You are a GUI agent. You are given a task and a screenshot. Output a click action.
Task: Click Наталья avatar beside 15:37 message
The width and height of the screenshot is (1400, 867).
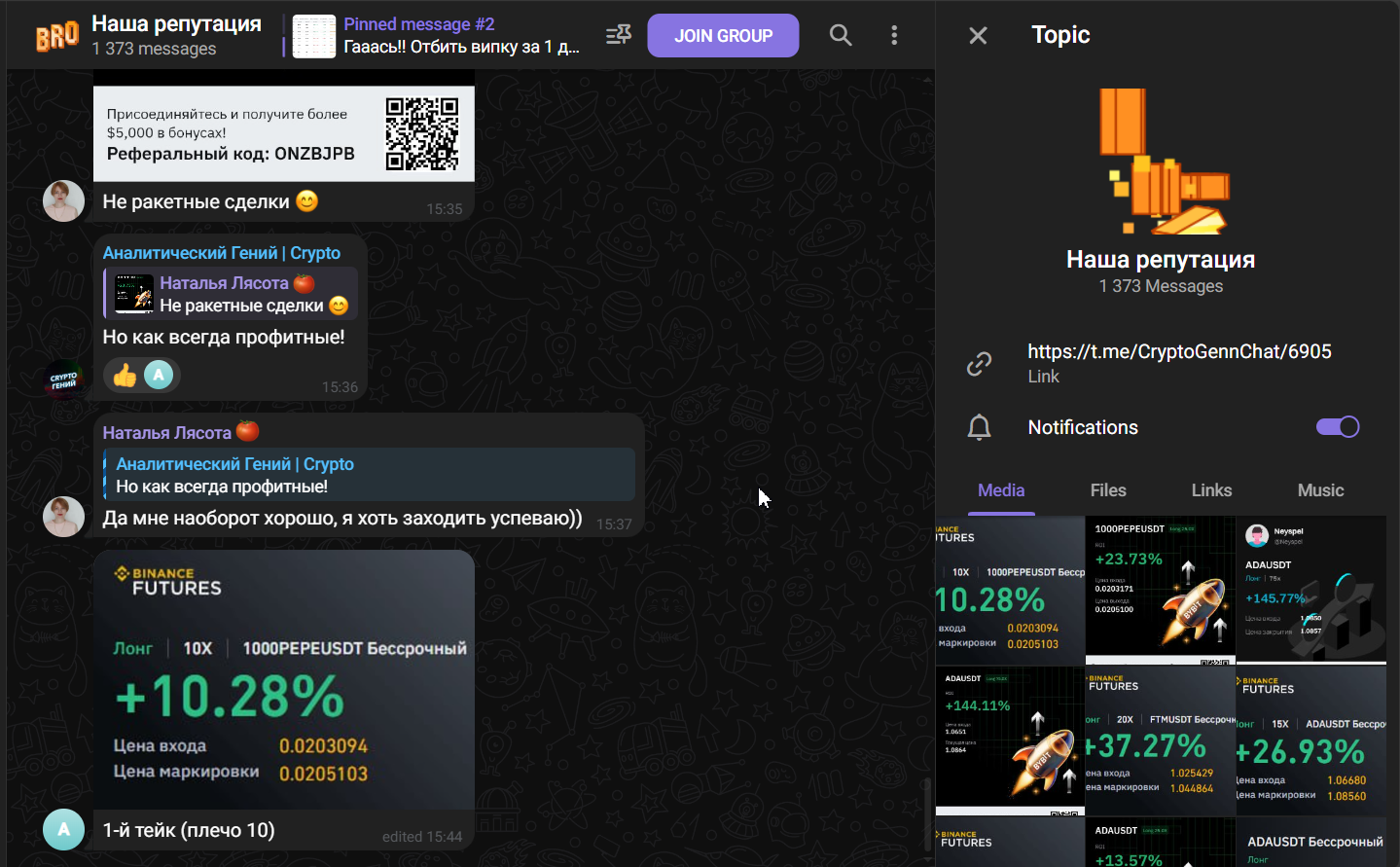(64, 516)
